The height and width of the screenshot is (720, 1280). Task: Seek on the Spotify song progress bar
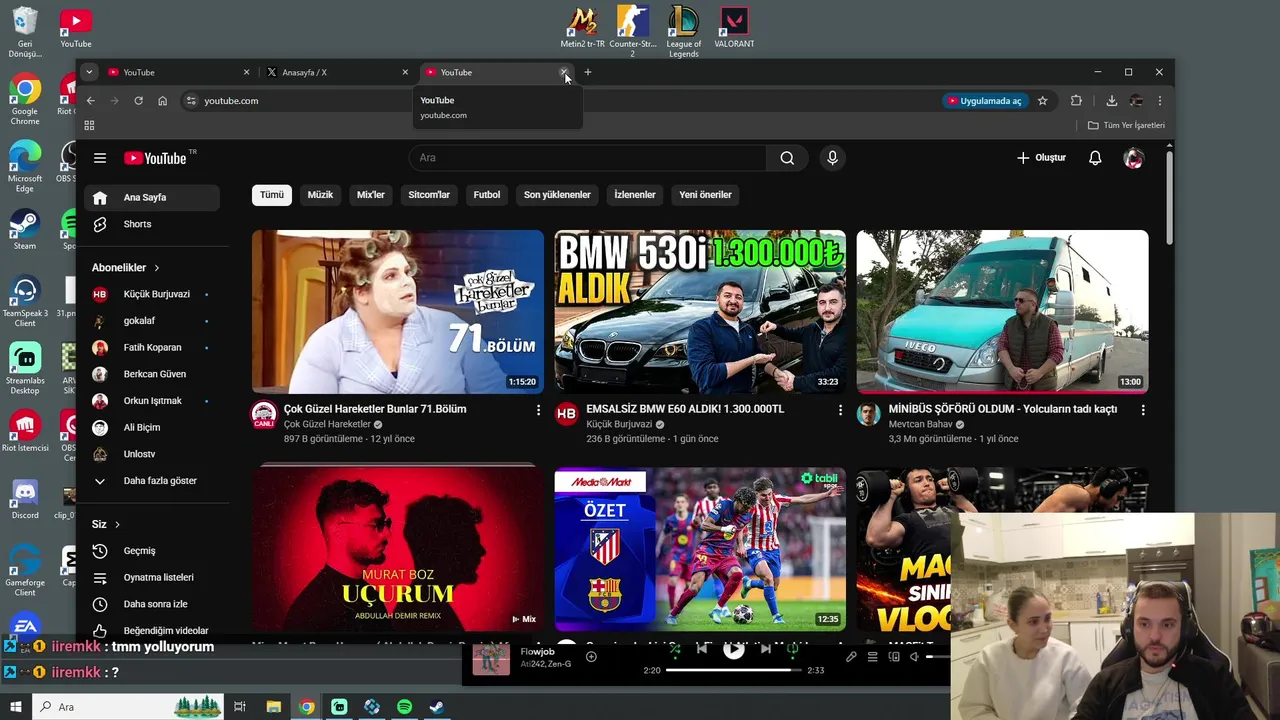(733, 670)
